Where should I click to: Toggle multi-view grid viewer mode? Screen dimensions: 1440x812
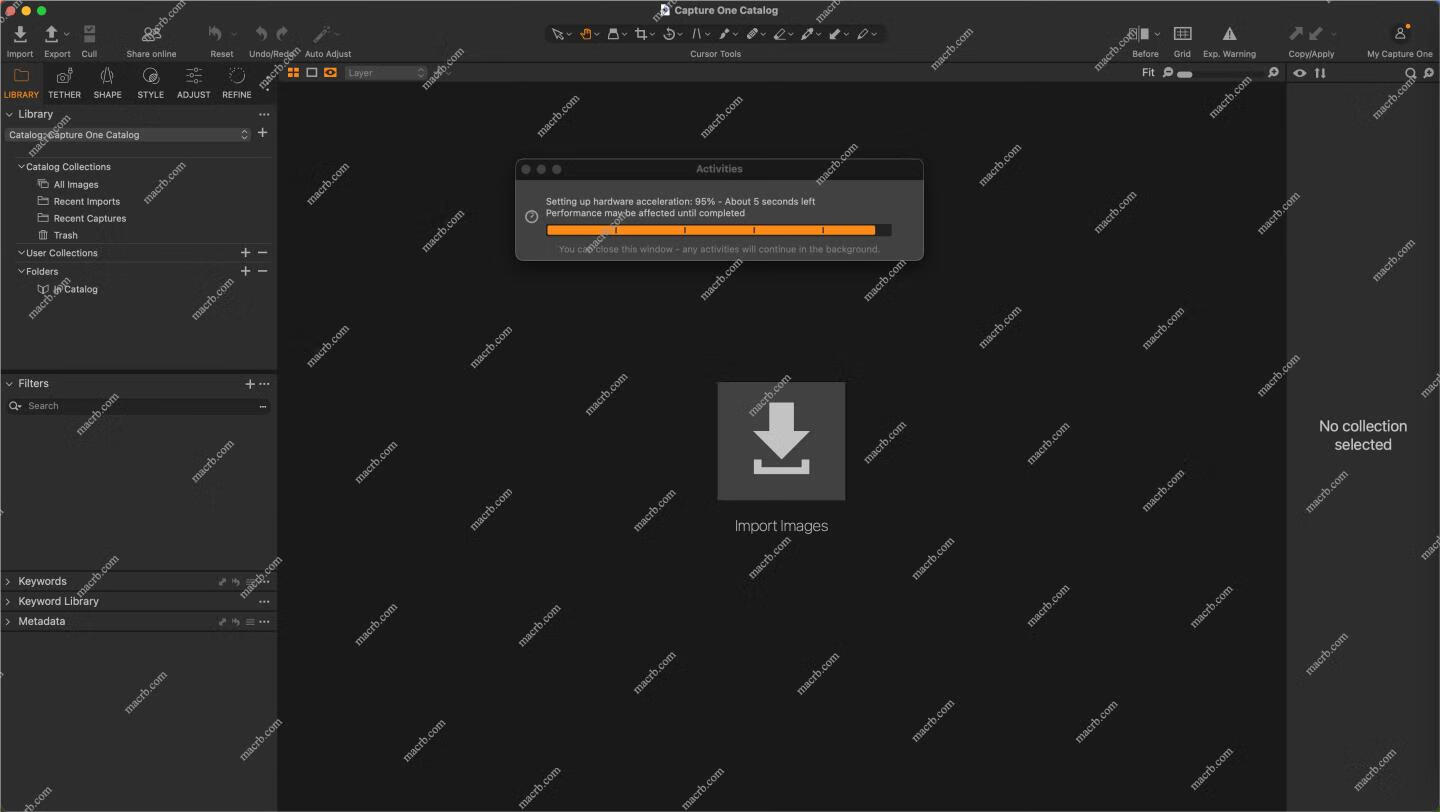click(293, 73)
